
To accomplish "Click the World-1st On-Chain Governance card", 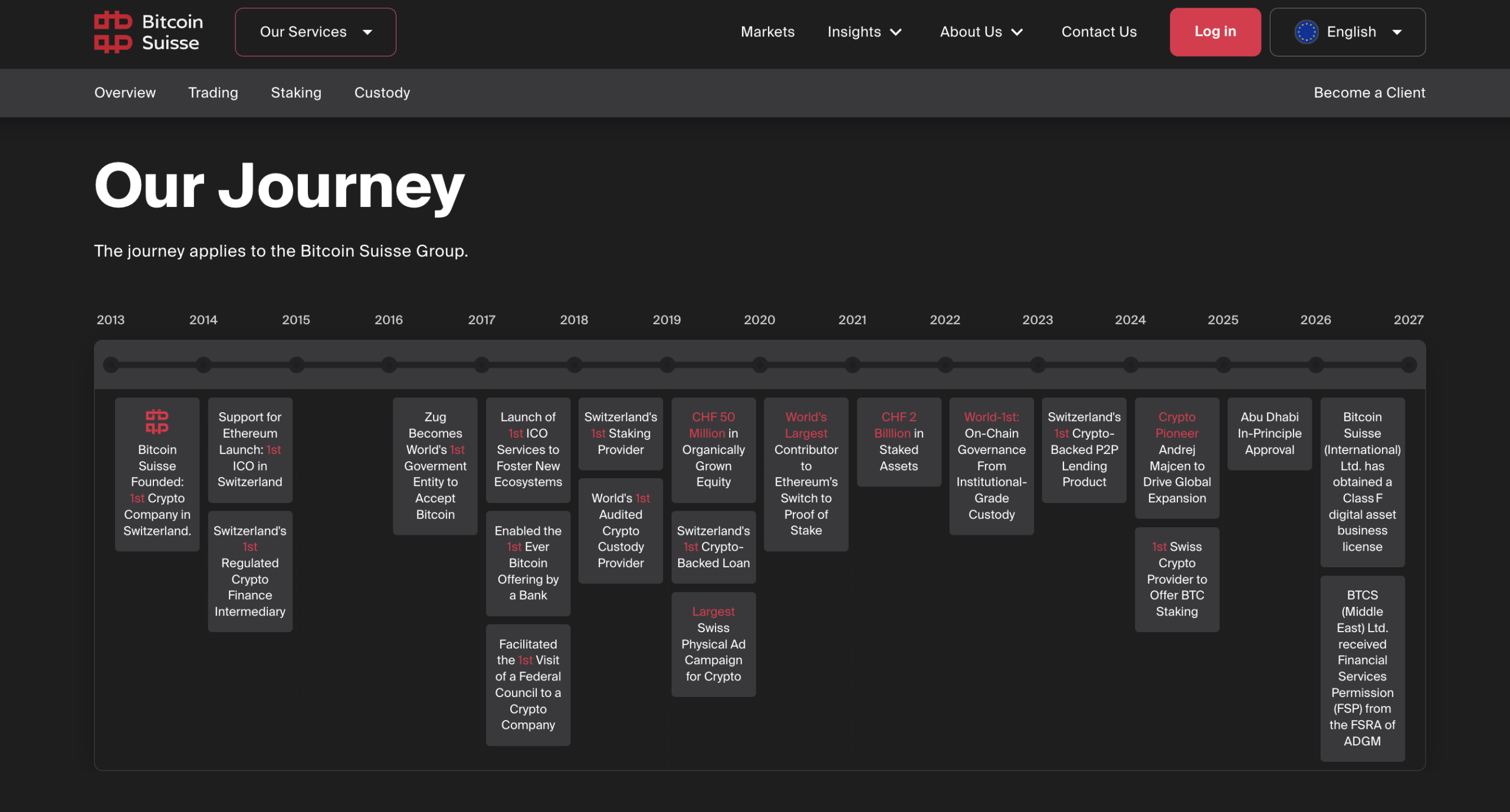I will [x=992, y=466].
